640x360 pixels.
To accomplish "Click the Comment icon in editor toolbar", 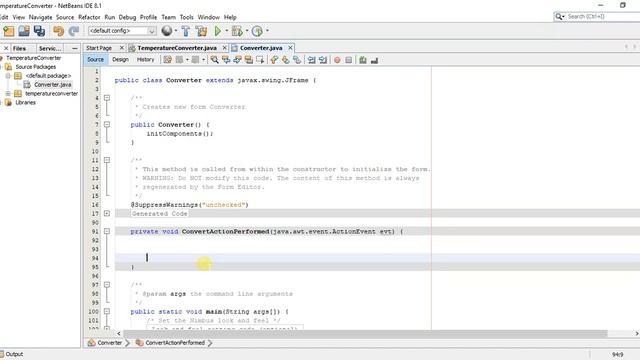I will 362,60.
